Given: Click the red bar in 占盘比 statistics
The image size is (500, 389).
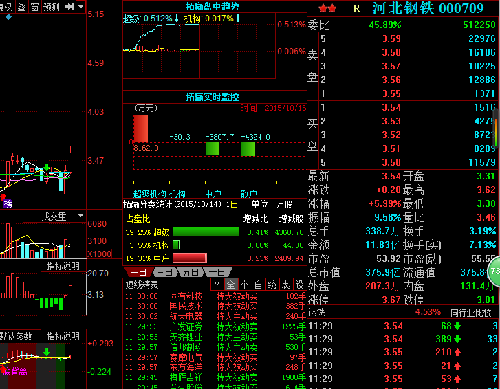Looking at the screenshot, I should [x=190, y=258].
